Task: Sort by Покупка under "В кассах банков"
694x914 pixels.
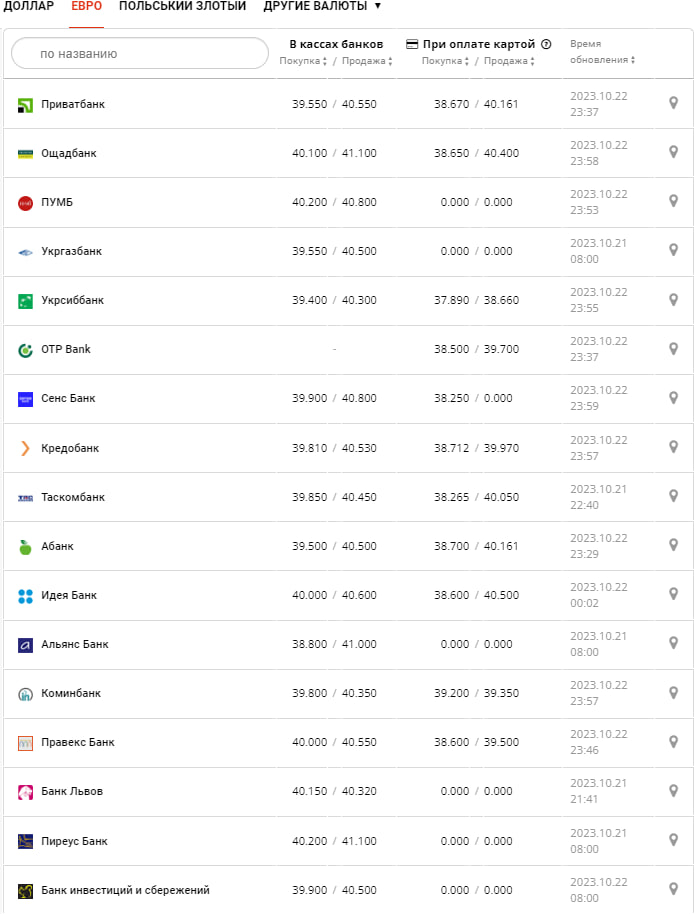Action: pos(303,61)
